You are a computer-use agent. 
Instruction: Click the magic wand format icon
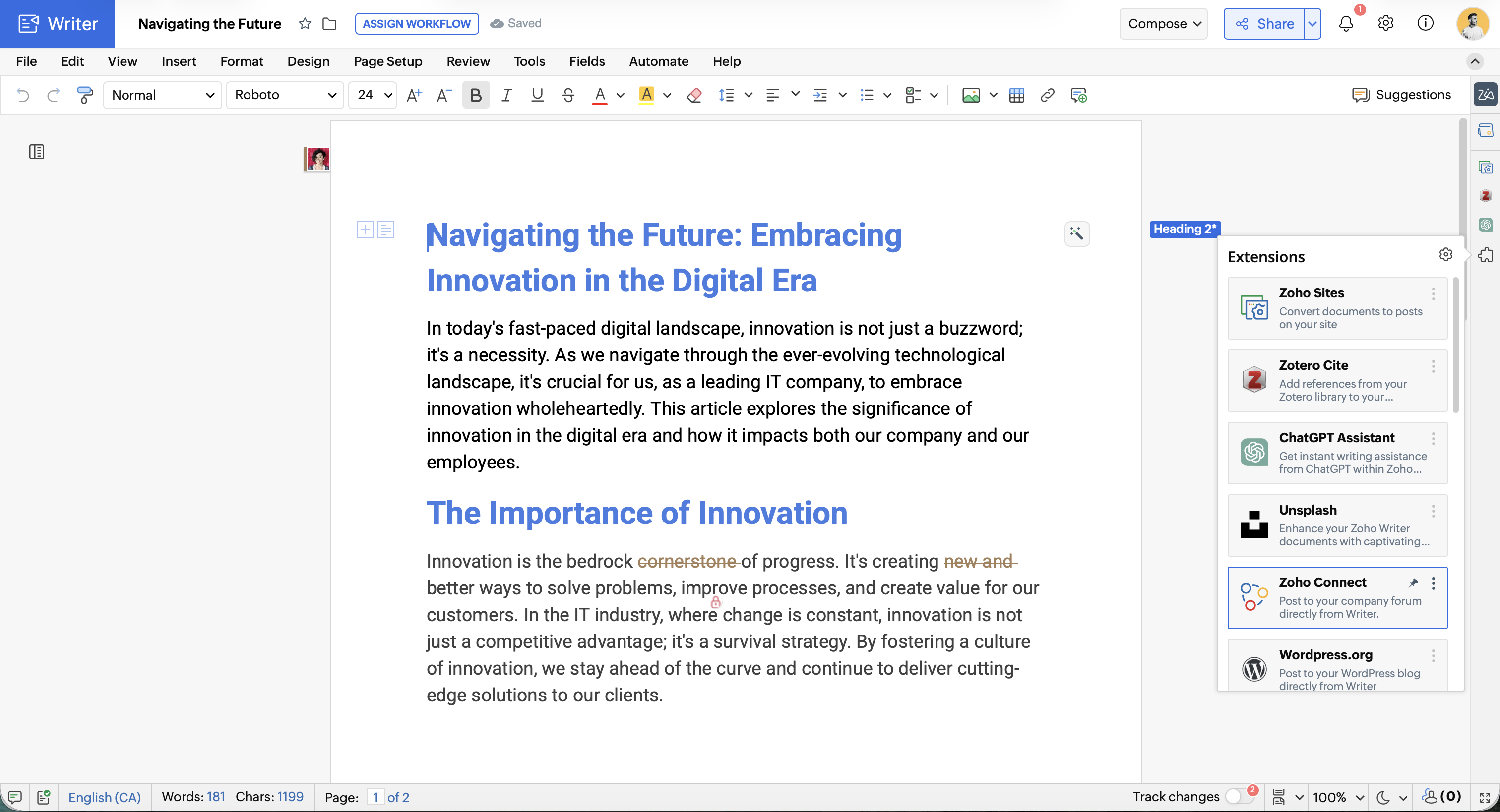1077,234
